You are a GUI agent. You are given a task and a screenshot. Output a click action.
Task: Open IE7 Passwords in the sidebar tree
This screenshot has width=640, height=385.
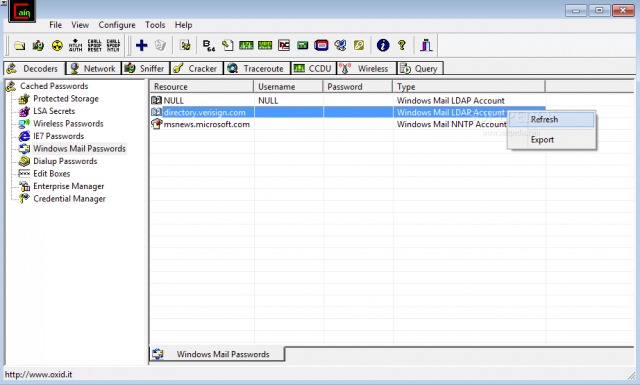(58, 136)
